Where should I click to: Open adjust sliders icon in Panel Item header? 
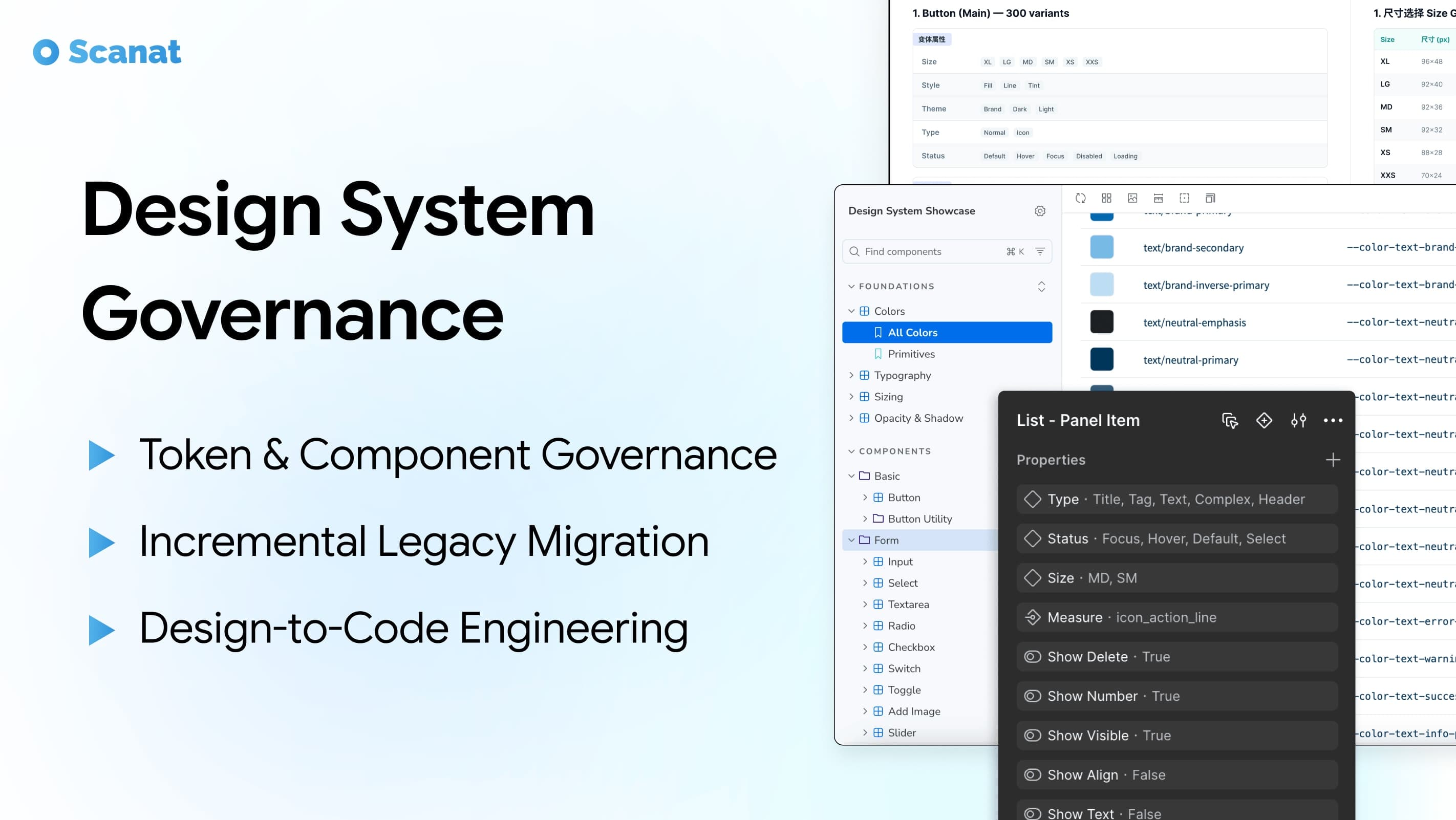pos(1298,420)
